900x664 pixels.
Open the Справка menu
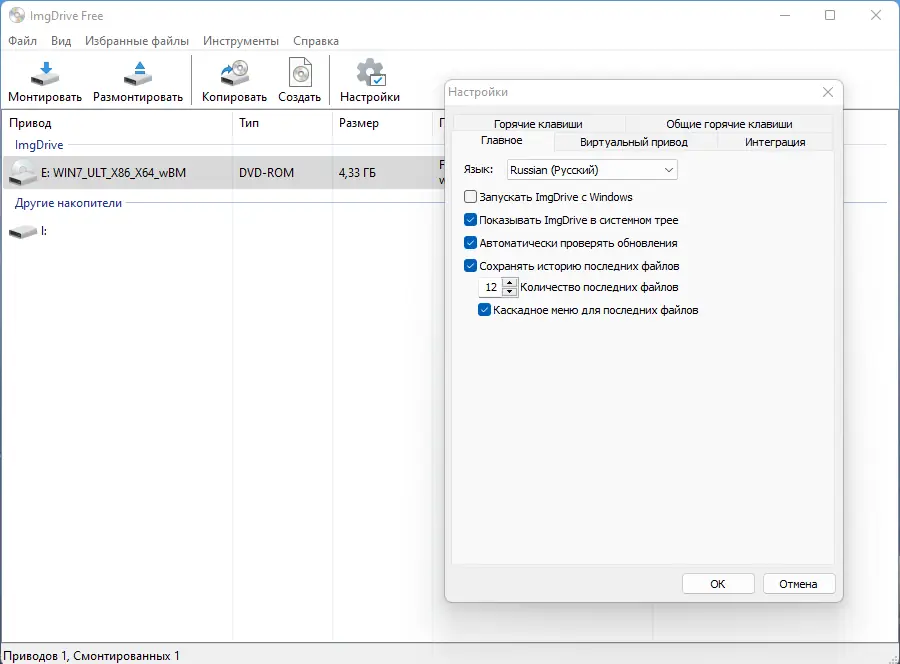316,41
